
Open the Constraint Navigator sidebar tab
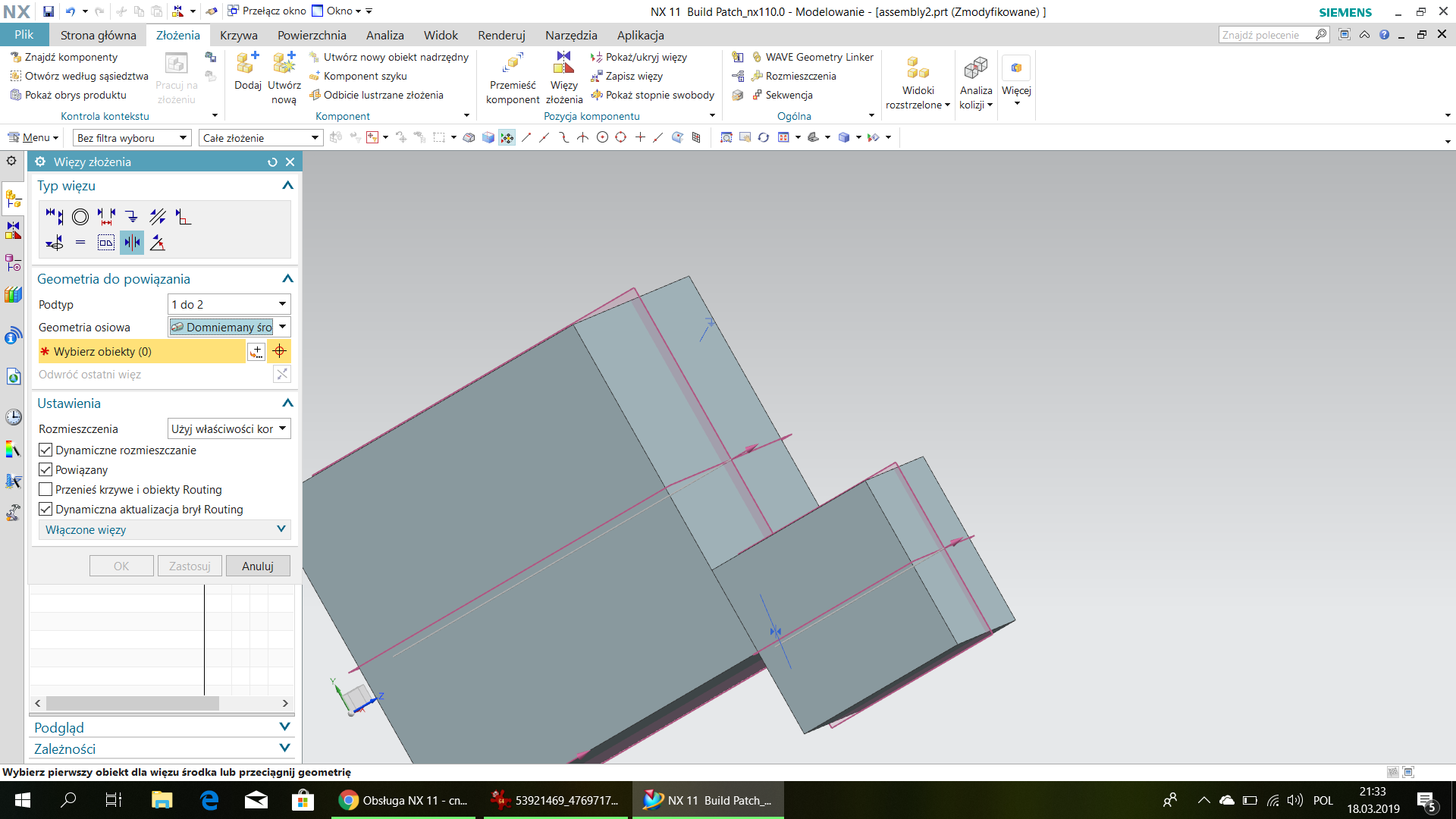tap(13, 231)
